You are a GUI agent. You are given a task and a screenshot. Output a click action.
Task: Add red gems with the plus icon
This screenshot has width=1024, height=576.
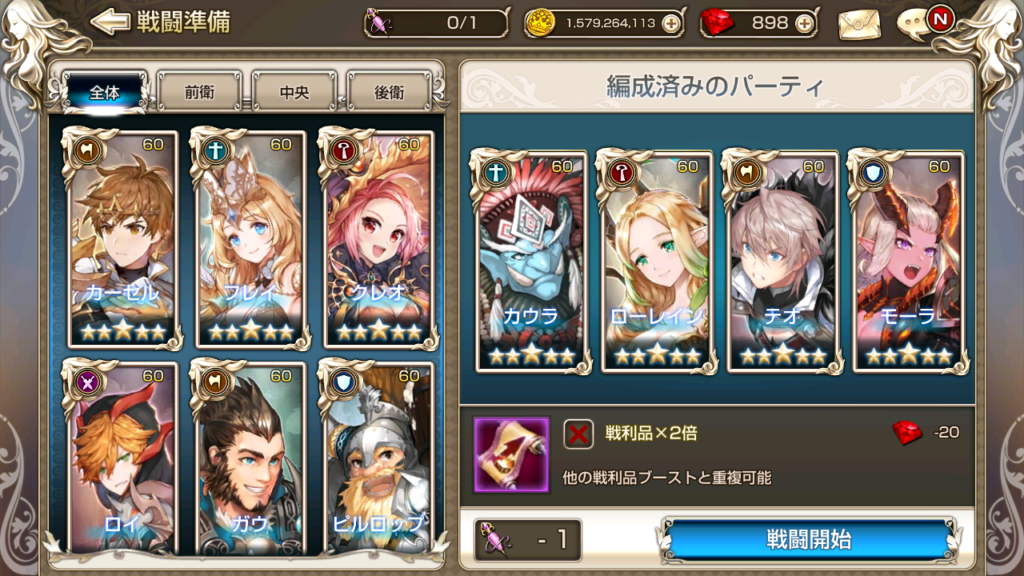click(805, 24)
